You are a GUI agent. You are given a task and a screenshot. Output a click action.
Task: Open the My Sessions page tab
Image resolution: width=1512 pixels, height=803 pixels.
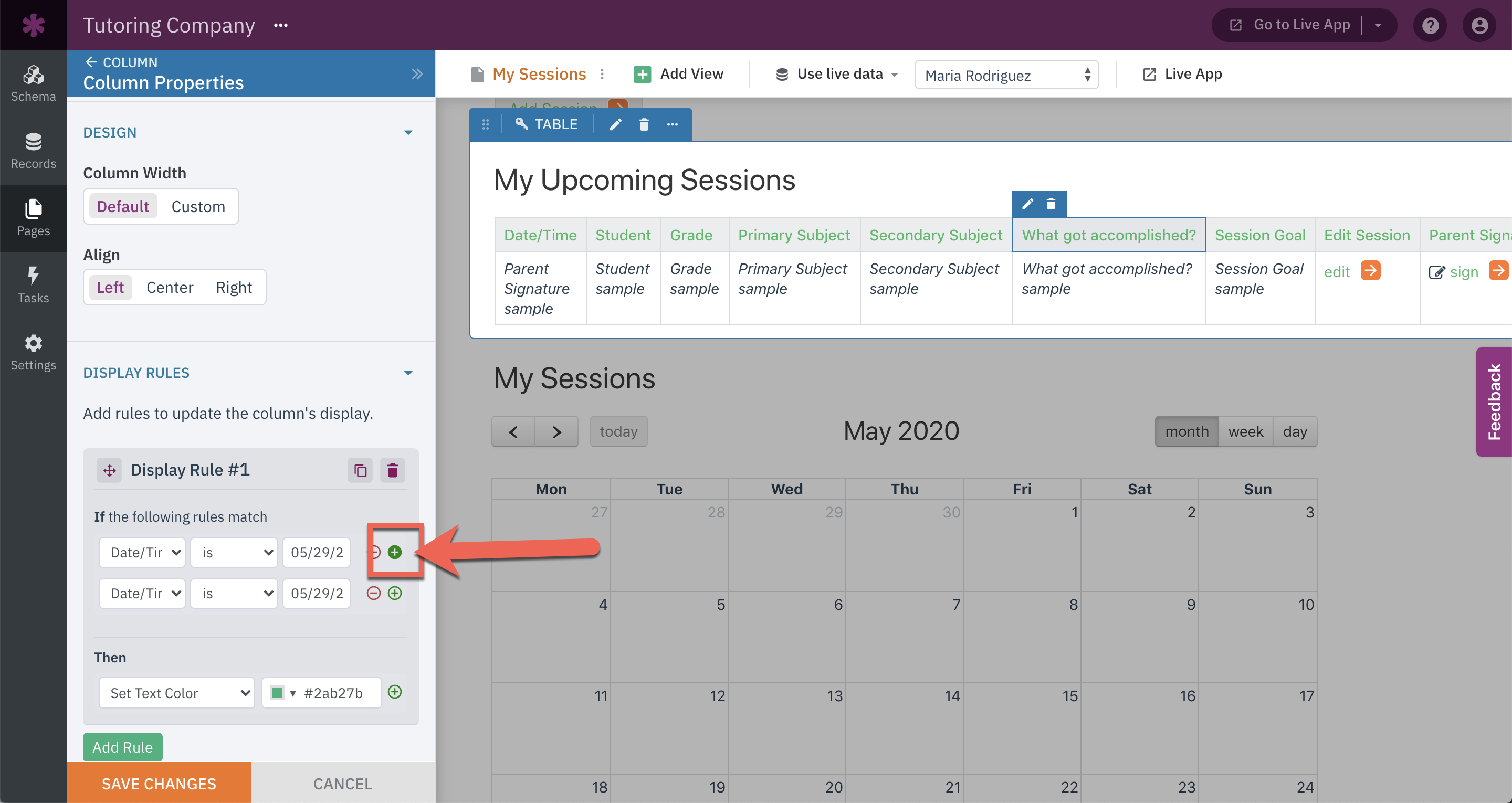539,74
